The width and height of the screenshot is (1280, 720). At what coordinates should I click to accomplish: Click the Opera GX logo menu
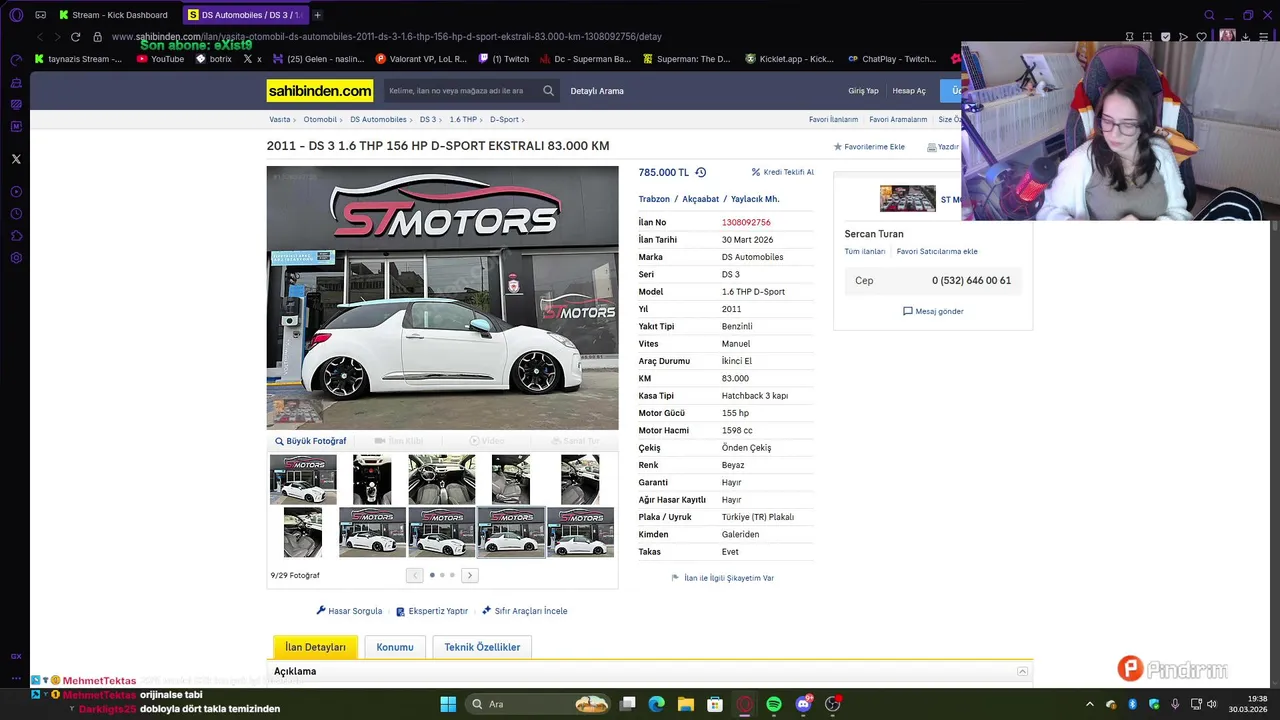16,15
